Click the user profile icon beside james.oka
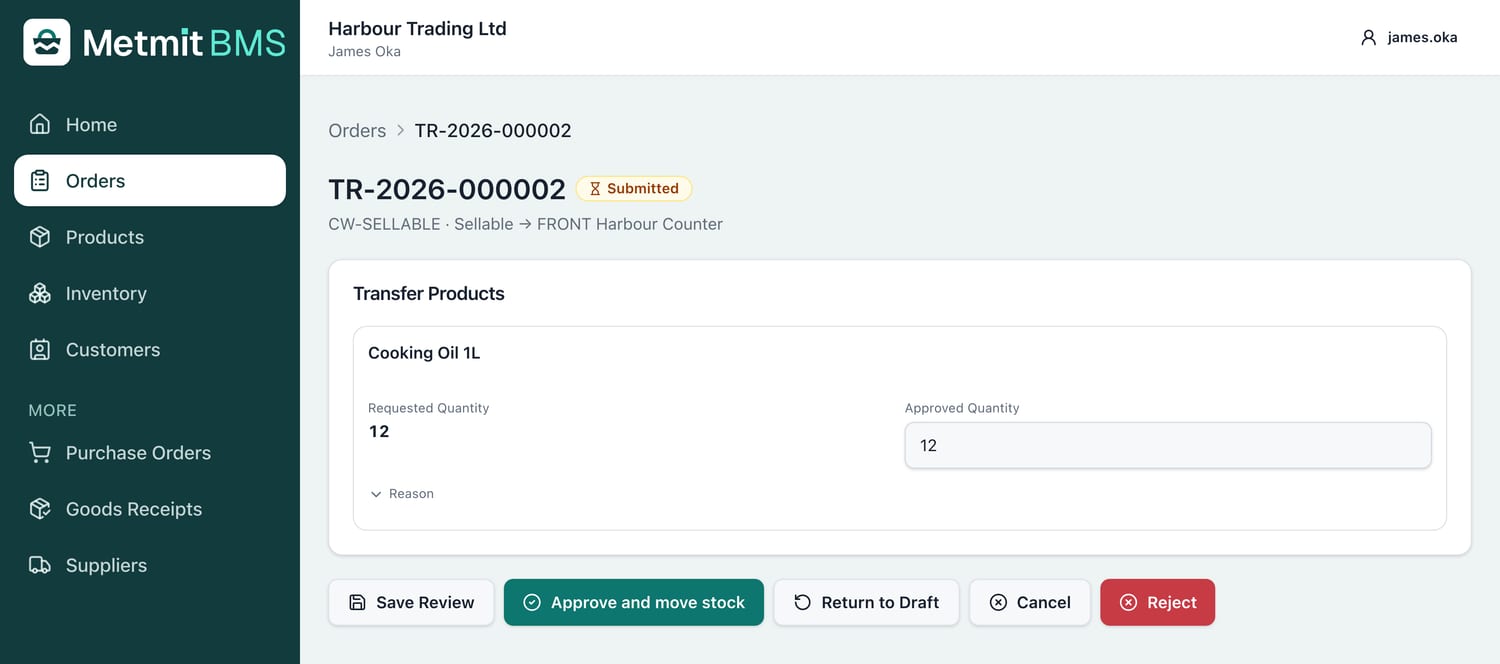The width and height of the screenshot is (1500, 664). coord(1369,37)
